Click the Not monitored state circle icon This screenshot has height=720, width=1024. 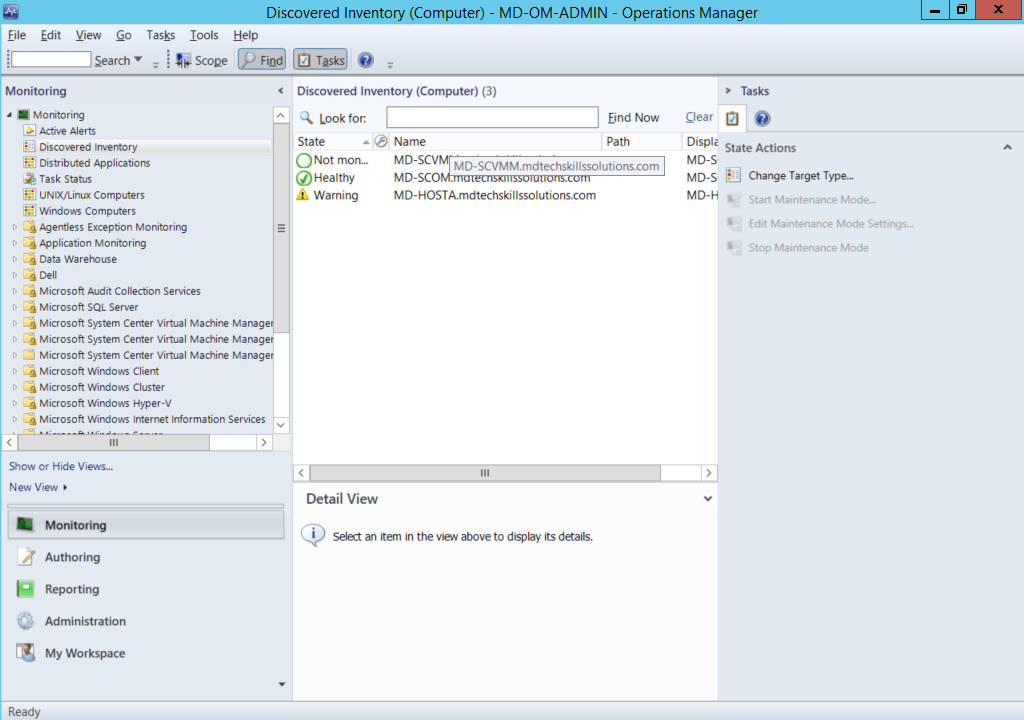pyautogui.click(x=304, y=160)
